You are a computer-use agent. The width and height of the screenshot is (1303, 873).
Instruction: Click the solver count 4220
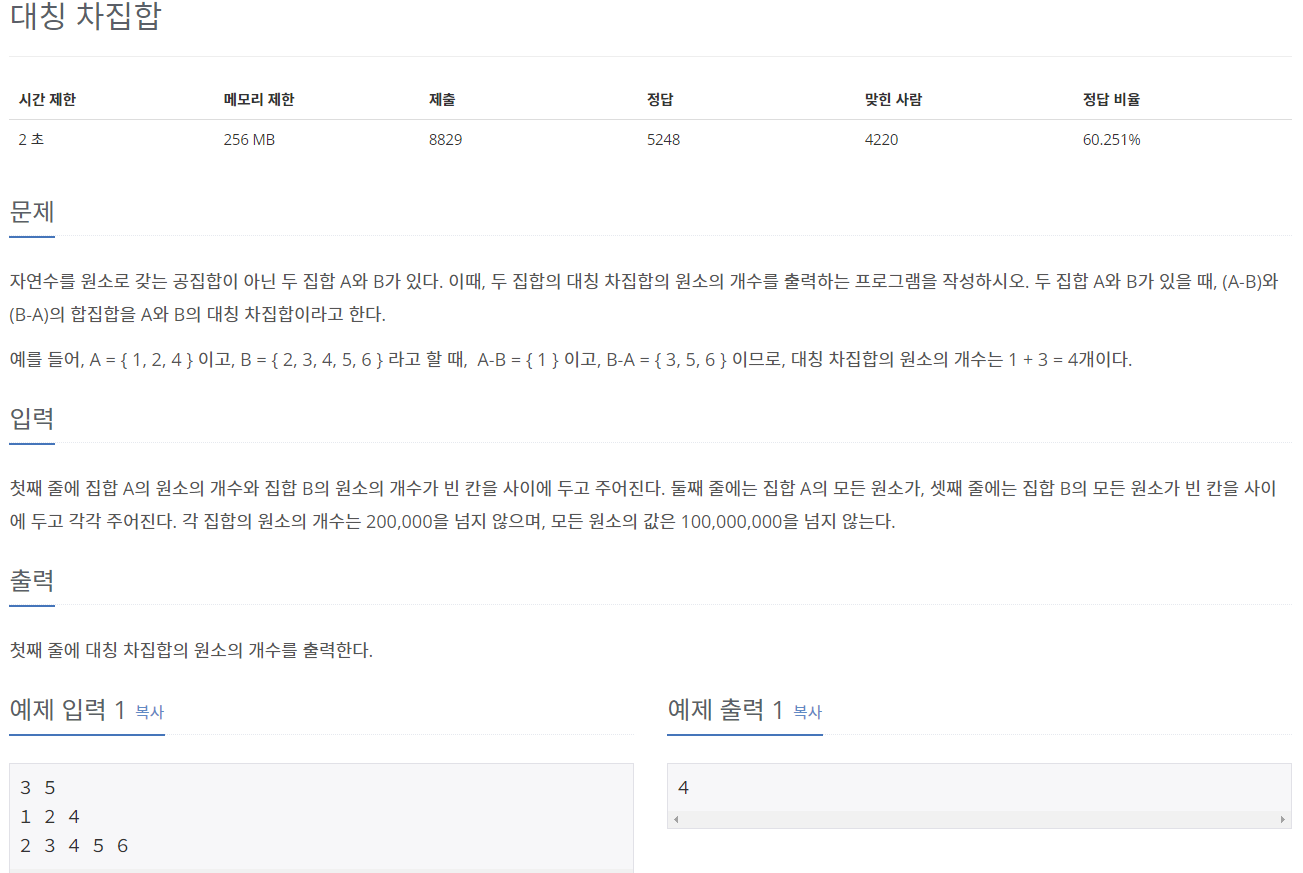point(881,140)
